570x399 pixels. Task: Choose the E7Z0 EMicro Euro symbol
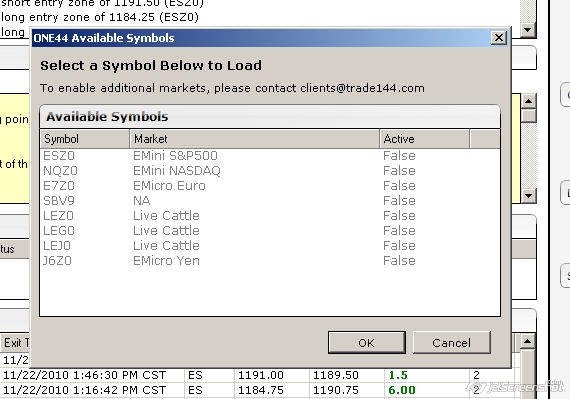coord(270,186)
